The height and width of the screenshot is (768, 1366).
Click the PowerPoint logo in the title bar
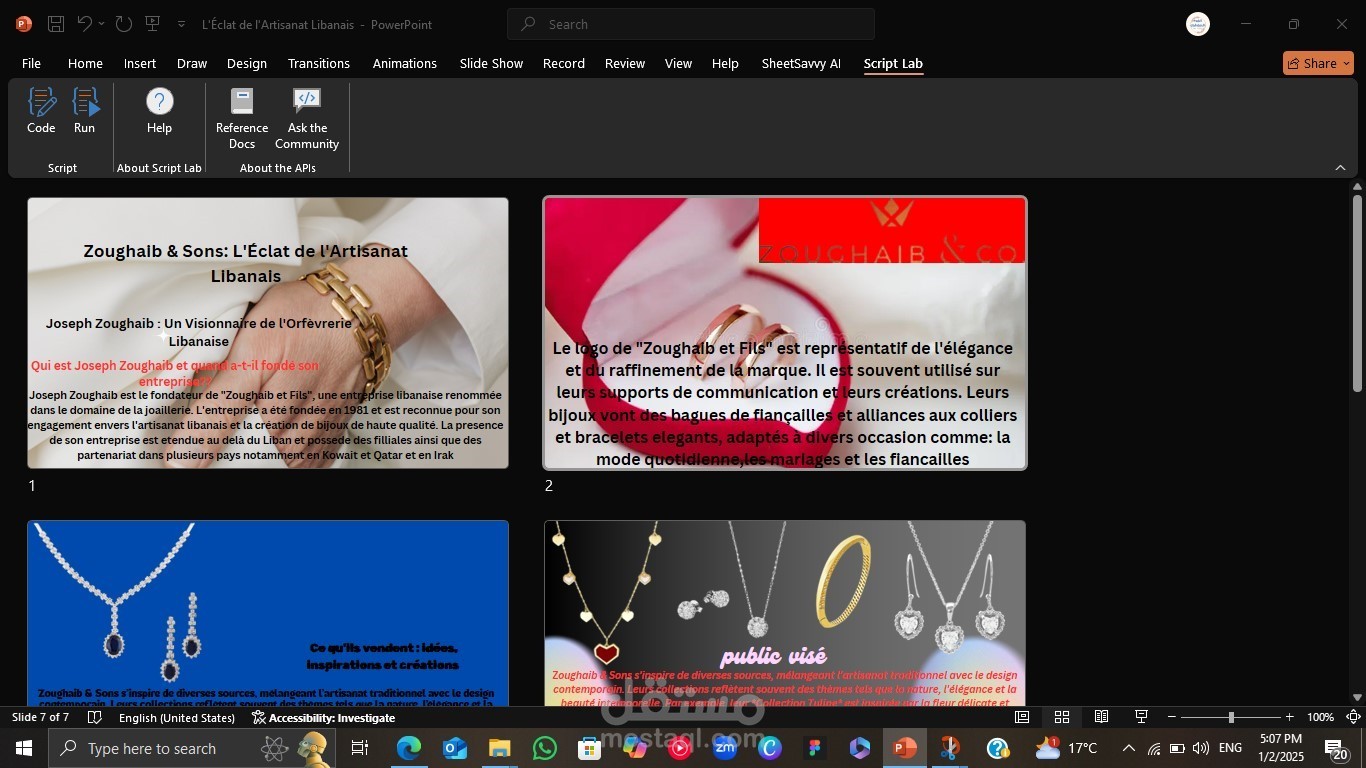click(x=24, y=24)
